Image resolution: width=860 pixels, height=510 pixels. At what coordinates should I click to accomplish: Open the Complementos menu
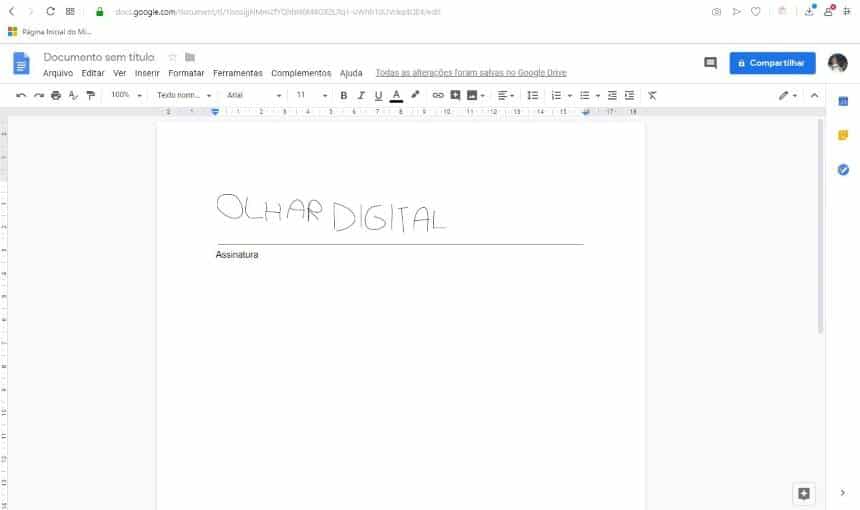click(x=301, y=73)
